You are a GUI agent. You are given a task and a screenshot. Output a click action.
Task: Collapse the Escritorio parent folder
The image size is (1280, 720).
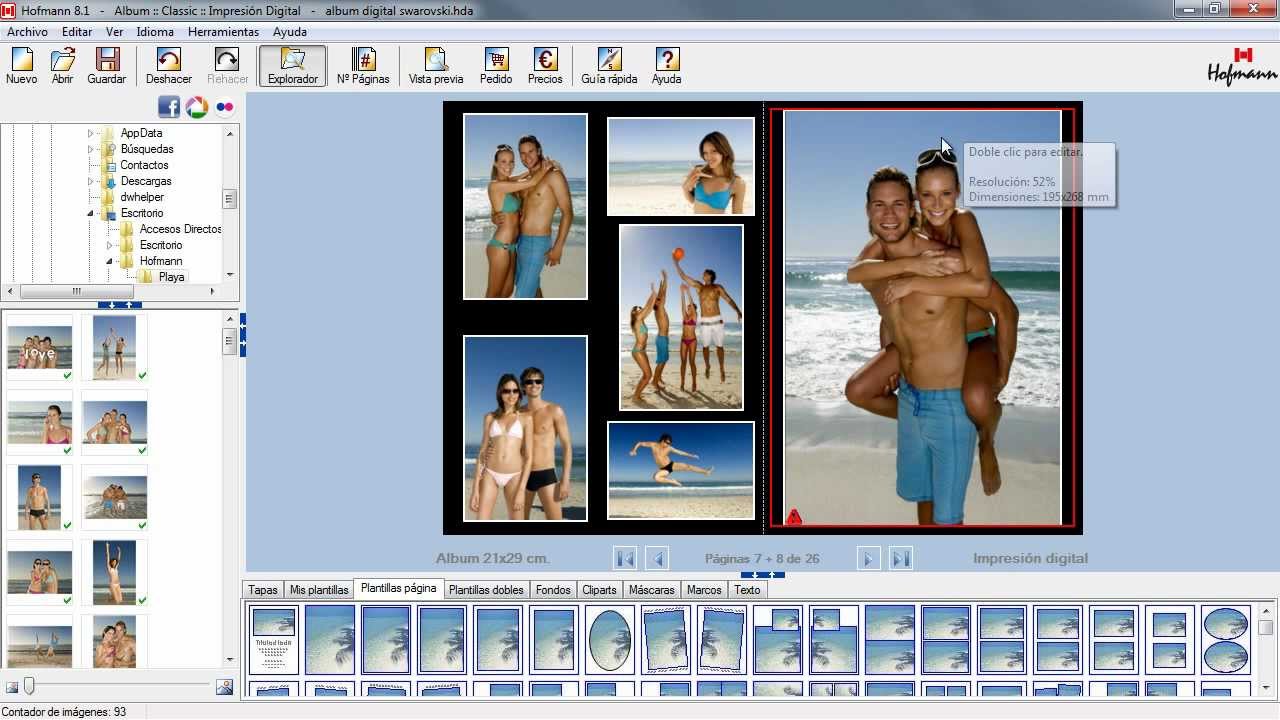90,213
